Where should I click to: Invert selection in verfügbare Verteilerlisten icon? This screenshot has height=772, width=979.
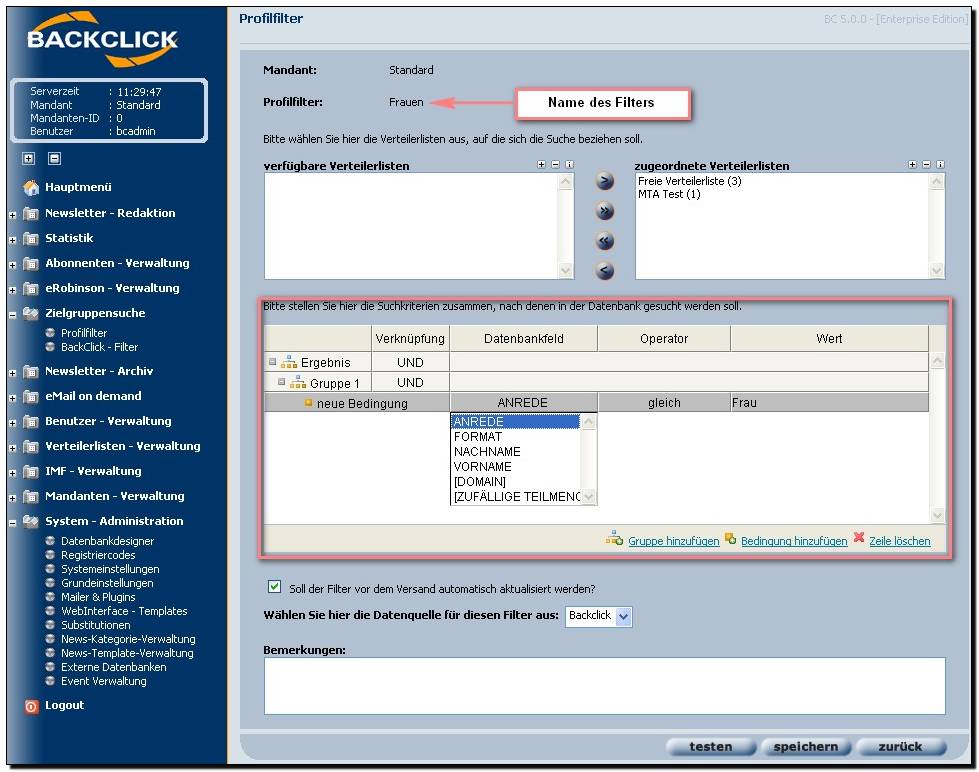click(x=569, y=165)
